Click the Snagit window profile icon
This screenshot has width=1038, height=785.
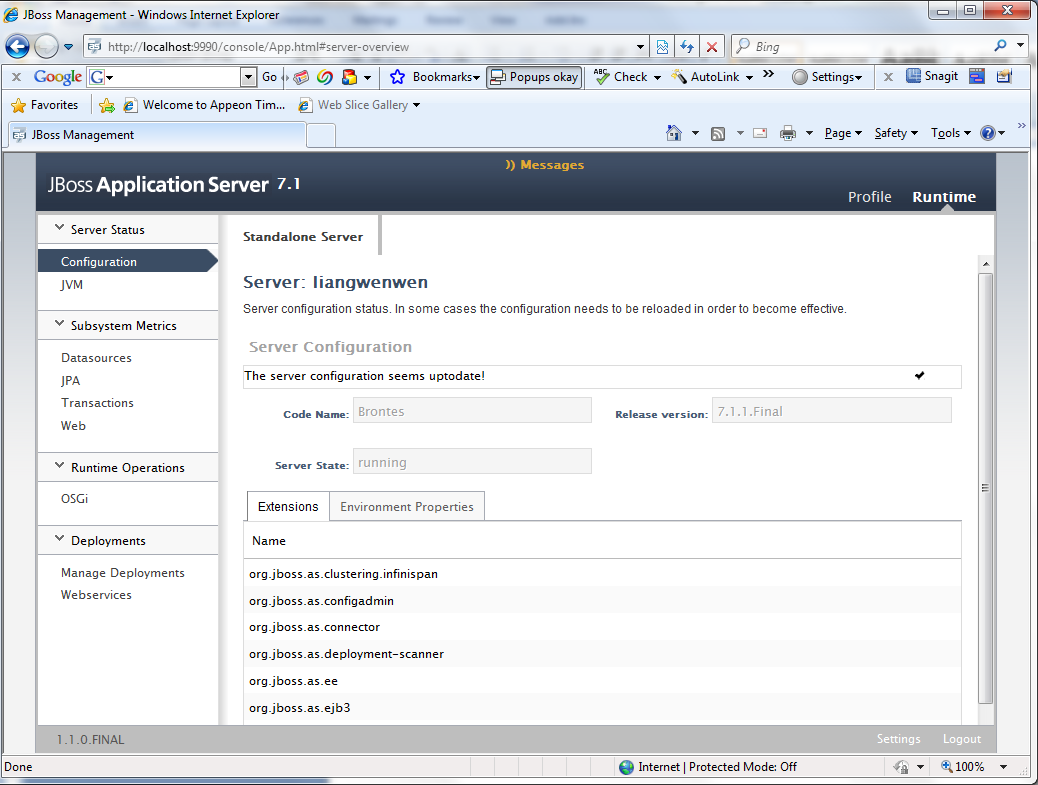tap(977, 76)
